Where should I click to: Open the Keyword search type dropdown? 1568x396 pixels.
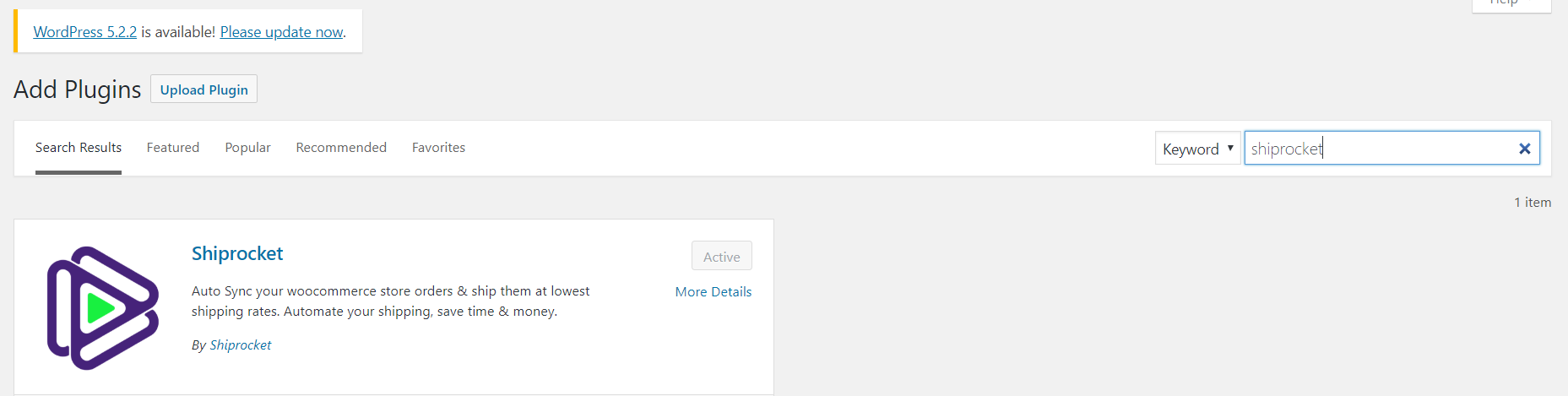pyautogui.click(x=1197, y=149)
